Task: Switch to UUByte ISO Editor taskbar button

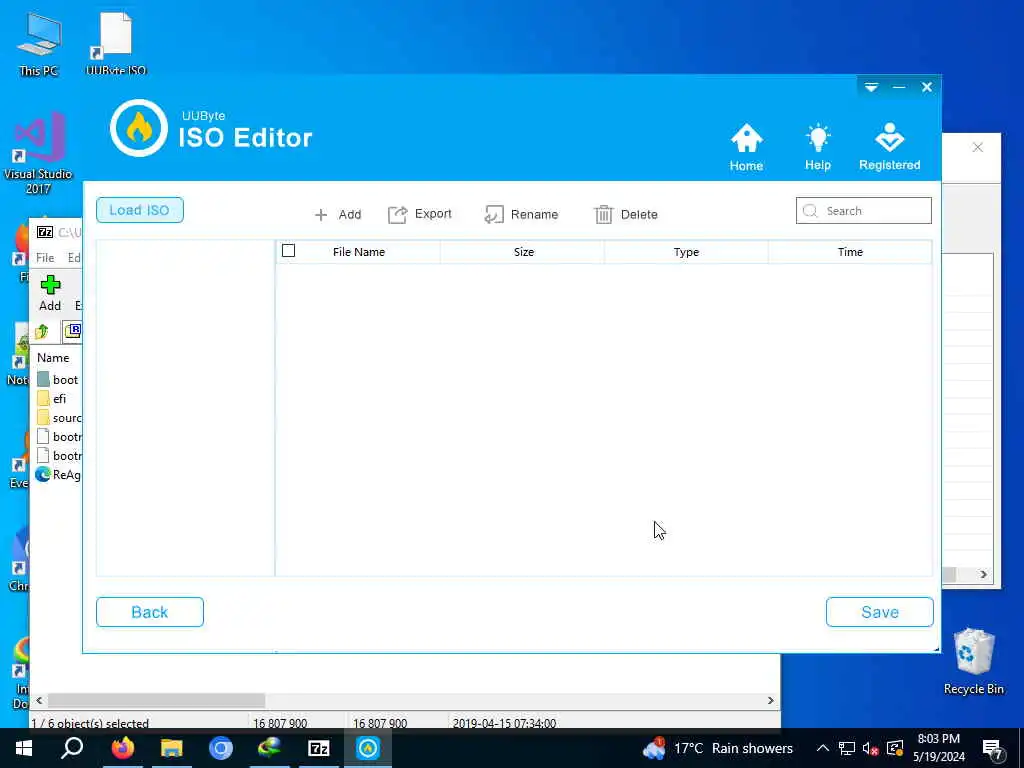Action: (x=368, y=748)
